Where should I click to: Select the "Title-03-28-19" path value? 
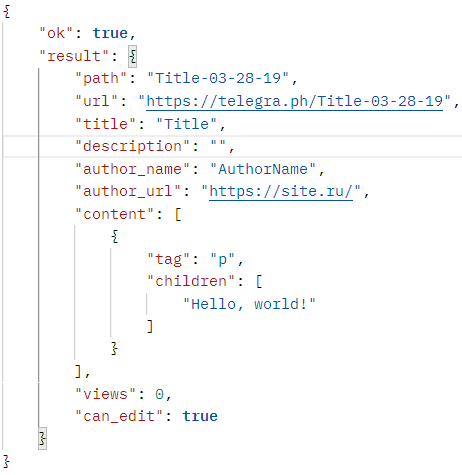(x=218, y=78)
